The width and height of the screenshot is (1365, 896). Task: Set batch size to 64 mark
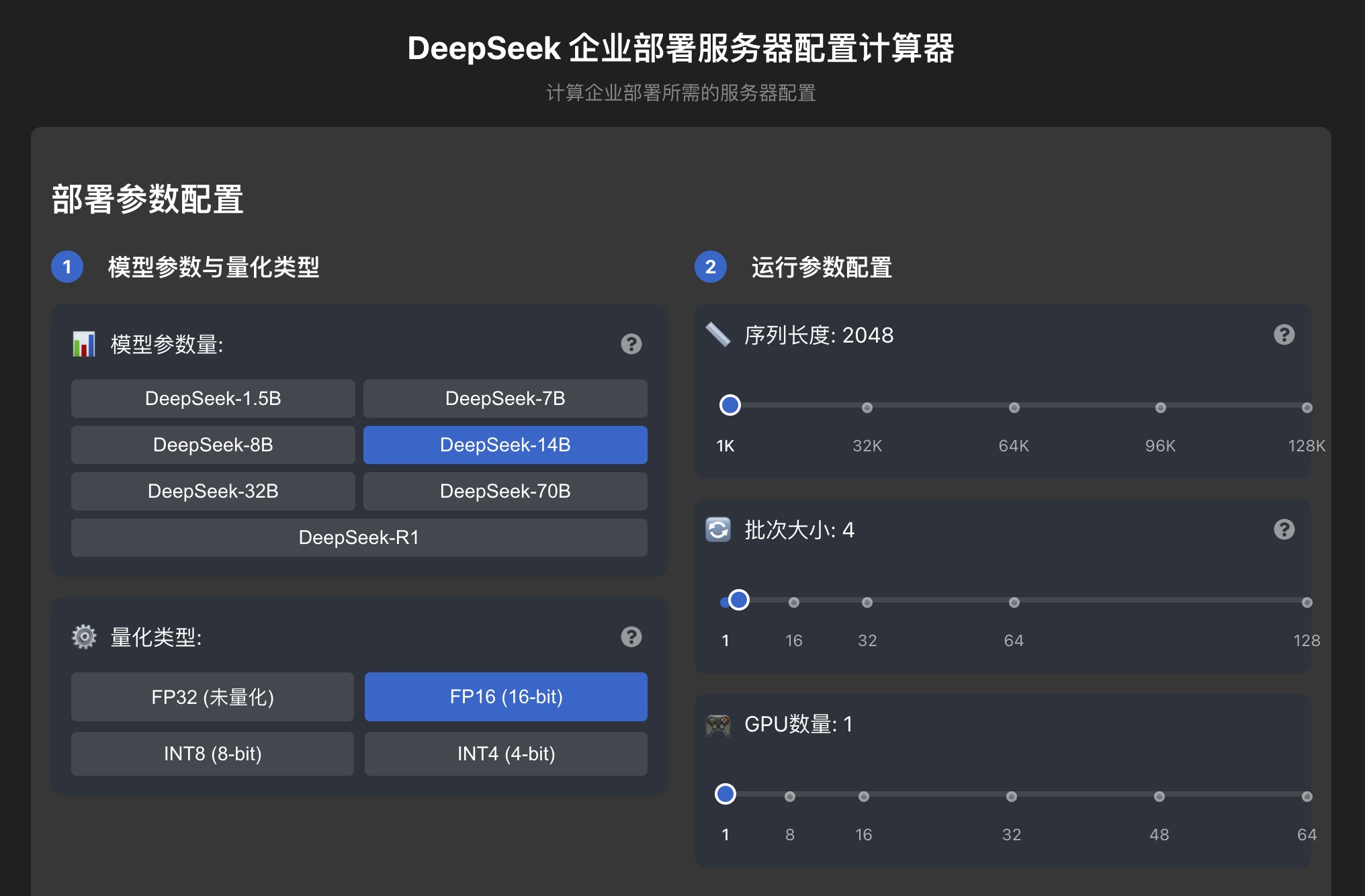click(x=1014, y=602)
